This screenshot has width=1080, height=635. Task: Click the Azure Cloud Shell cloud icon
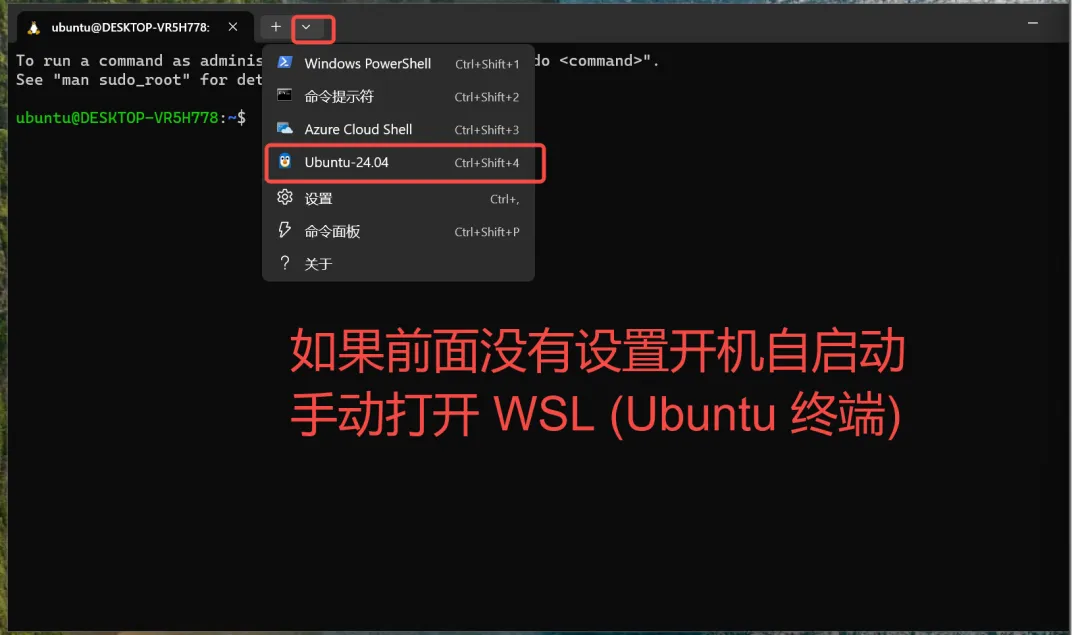coord(284,128)
